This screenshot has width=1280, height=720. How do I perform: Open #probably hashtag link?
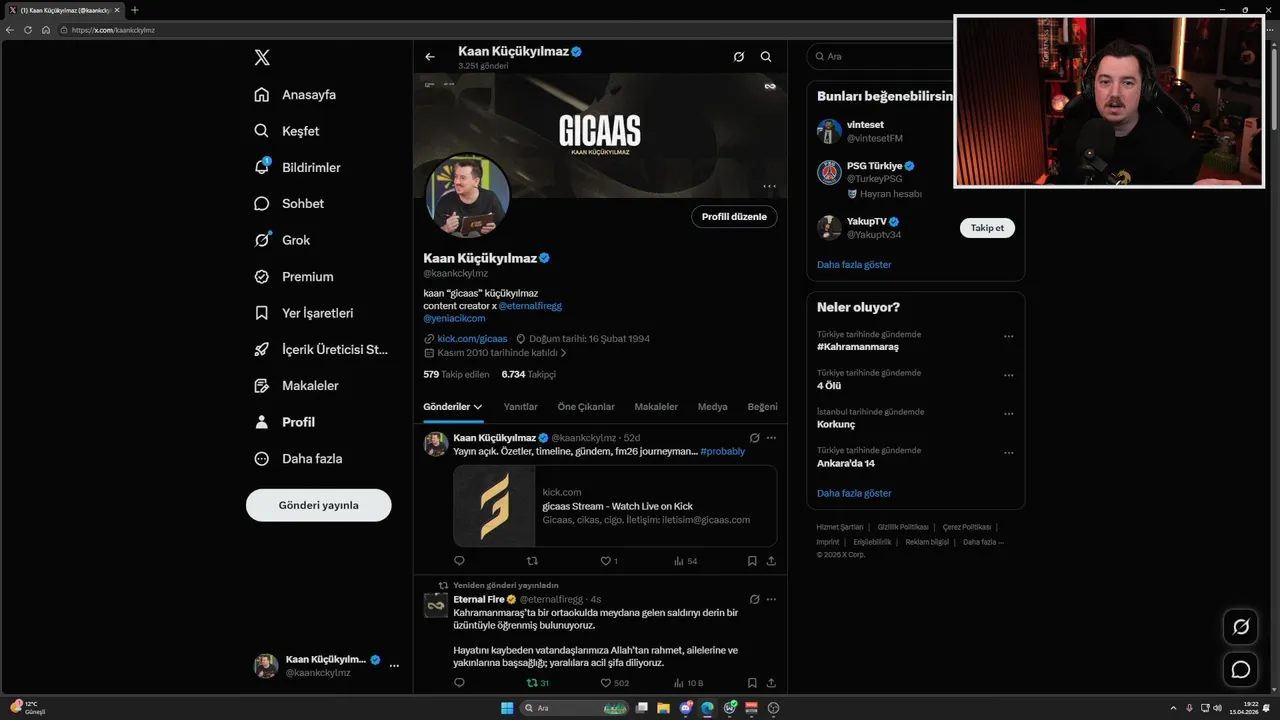coord(723,451)
